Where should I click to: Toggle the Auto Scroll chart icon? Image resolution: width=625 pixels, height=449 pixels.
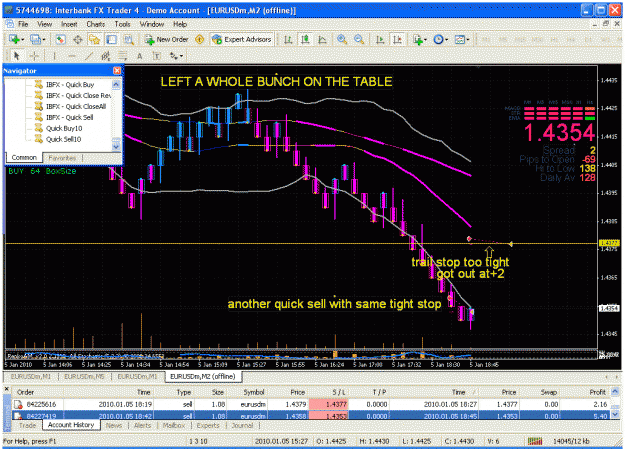(380, 39)
